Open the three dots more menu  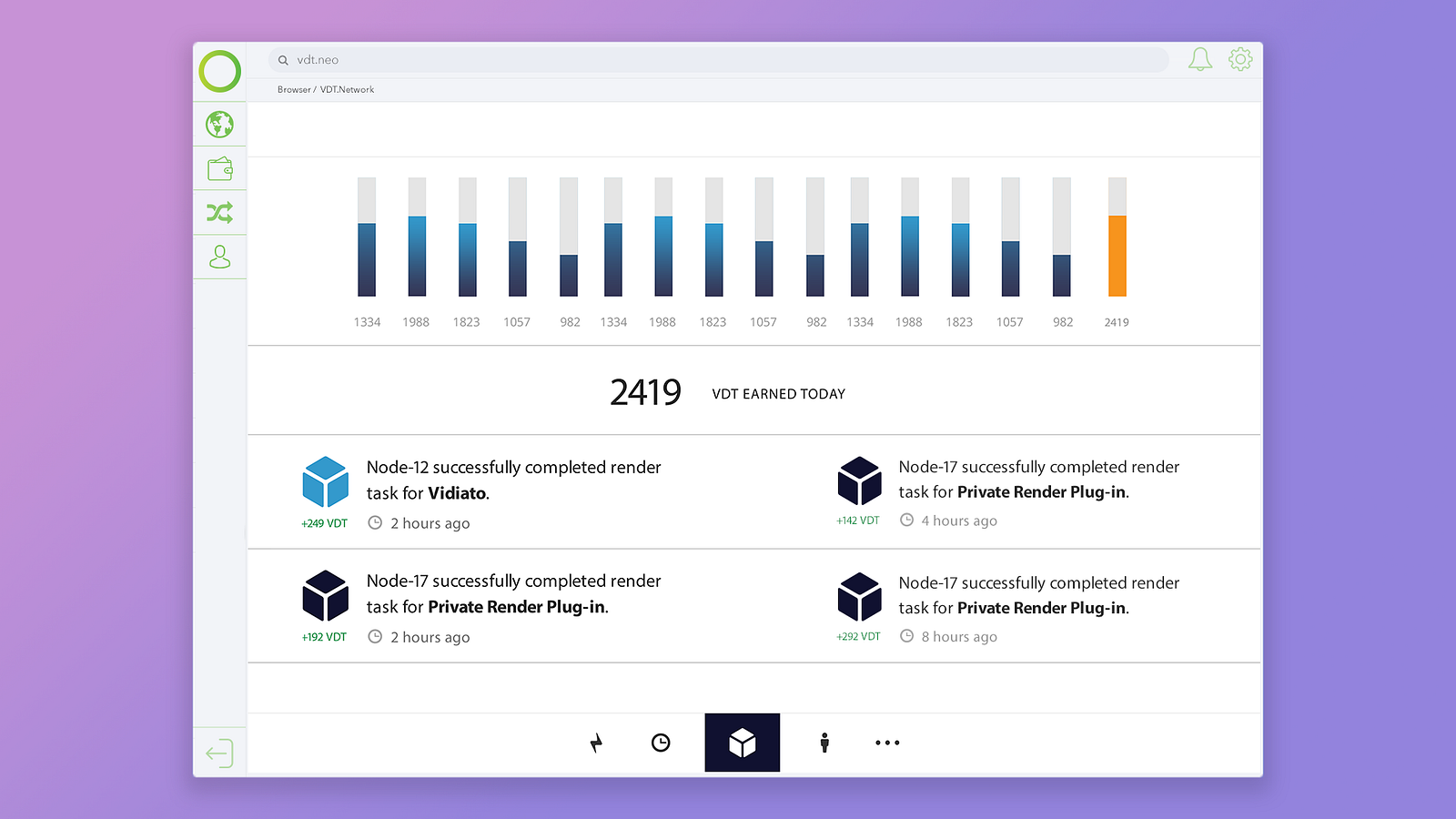887,743
